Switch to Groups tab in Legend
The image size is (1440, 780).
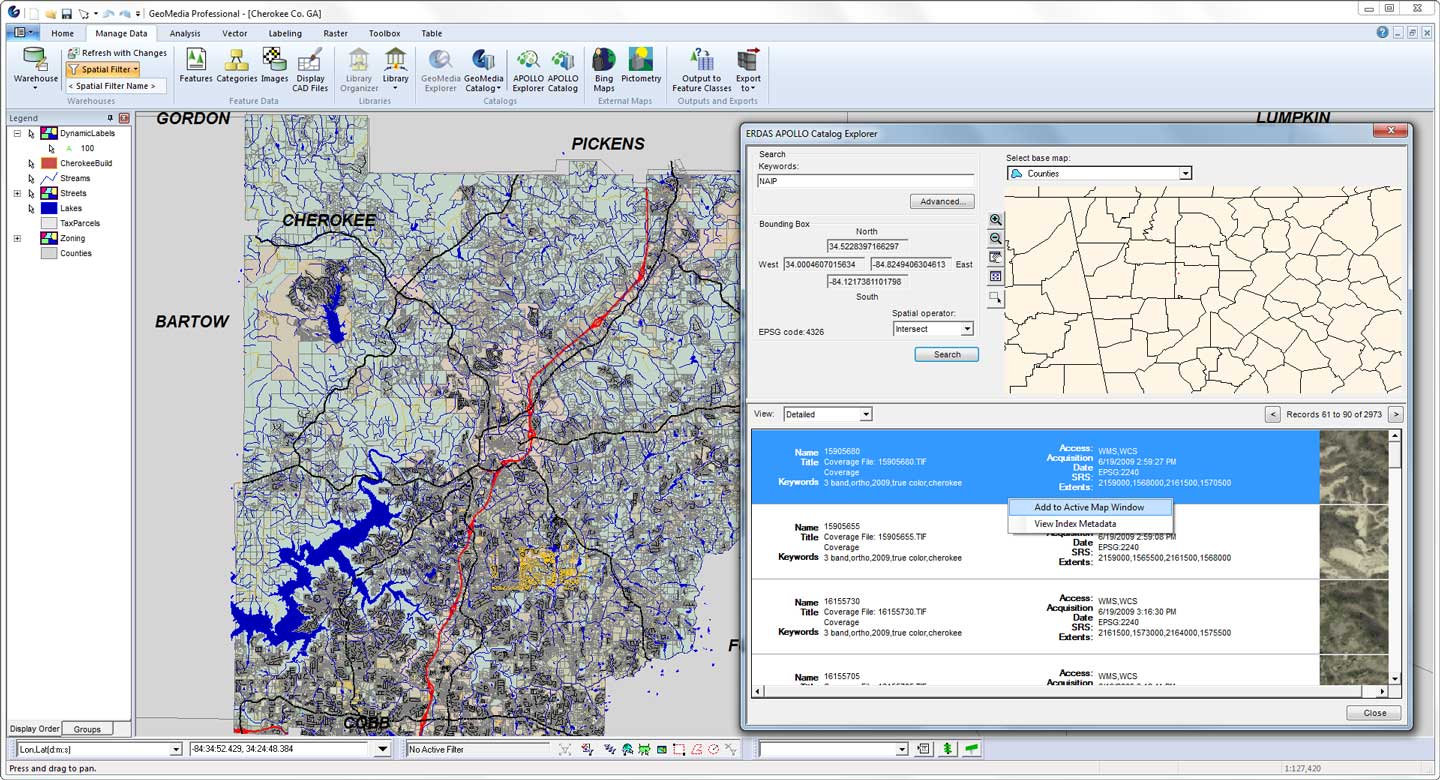87,729
